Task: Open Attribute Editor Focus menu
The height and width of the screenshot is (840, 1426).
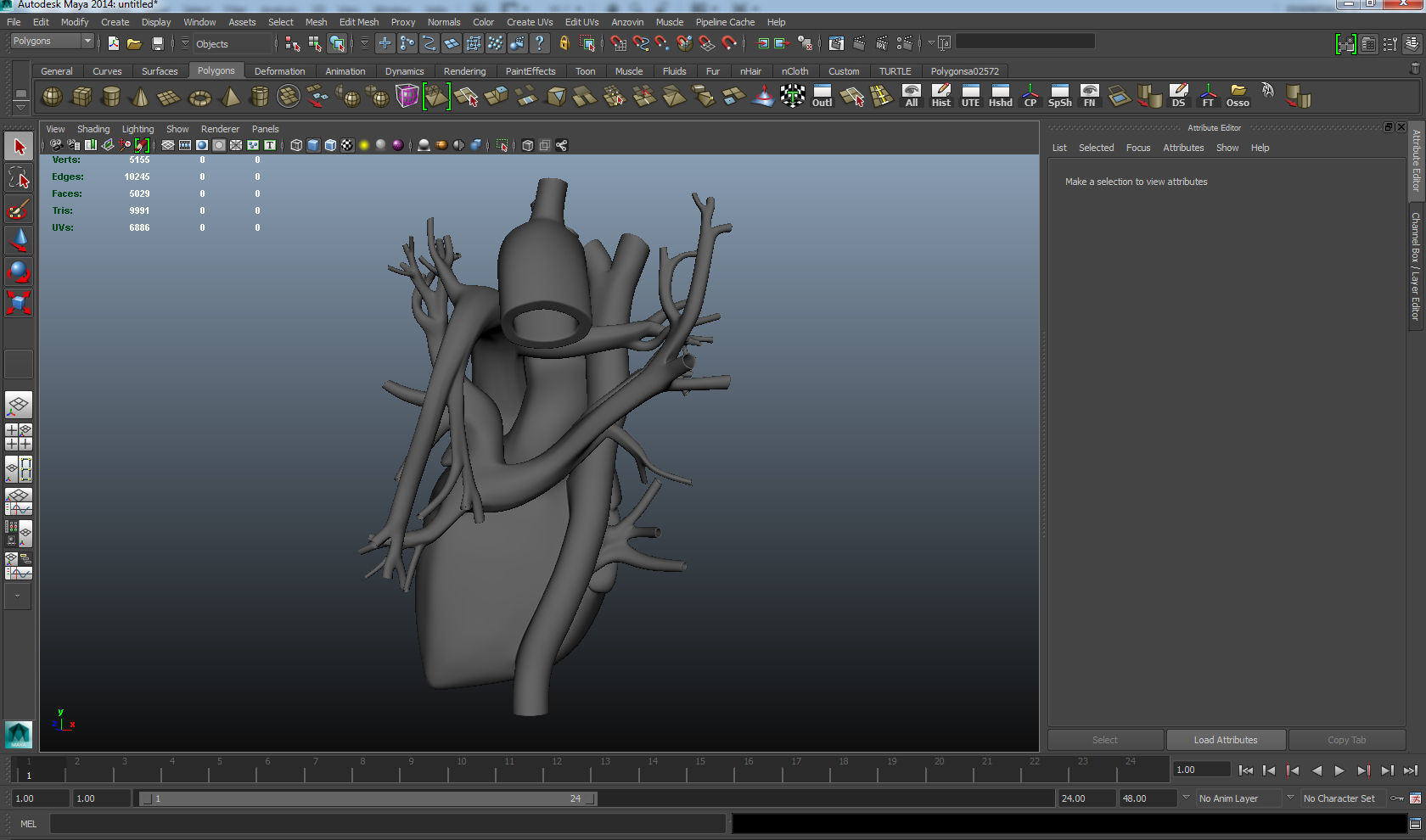Action: [1138, 148]
